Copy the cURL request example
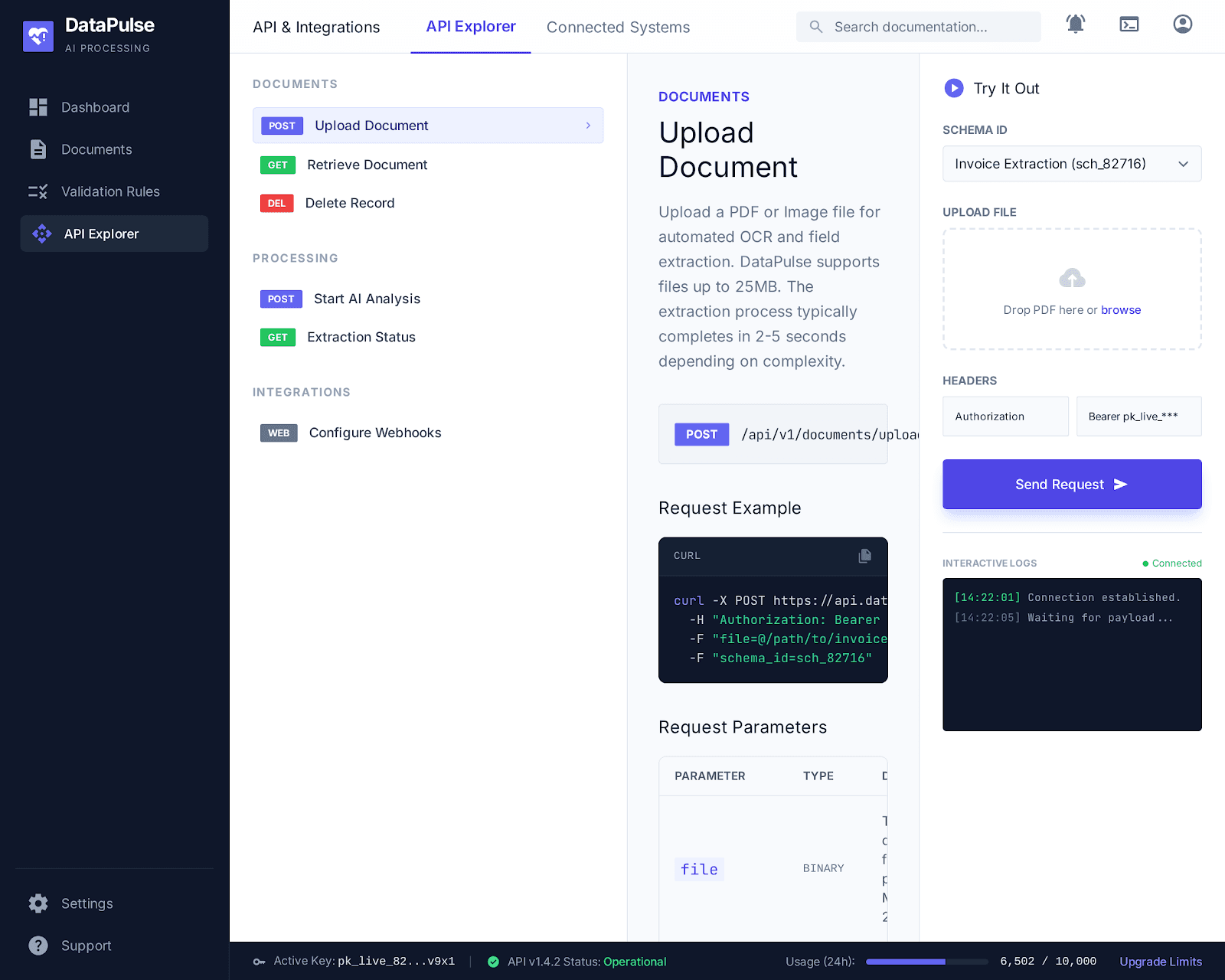The width and height of the screenshot is (1225, 980). coord(865,556)
